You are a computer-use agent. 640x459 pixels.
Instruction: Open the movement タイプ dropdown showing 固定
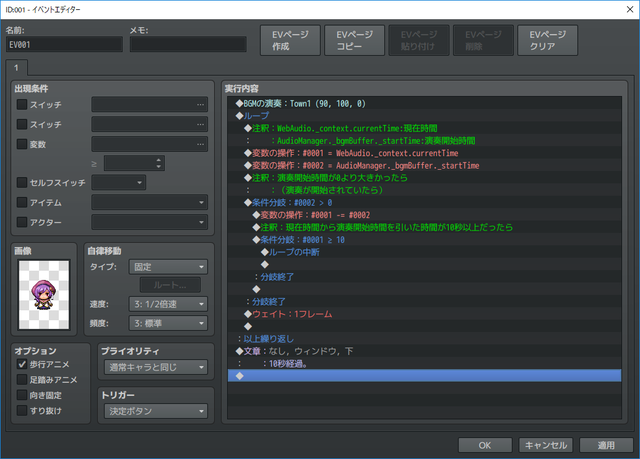click(x=168, y=267)
